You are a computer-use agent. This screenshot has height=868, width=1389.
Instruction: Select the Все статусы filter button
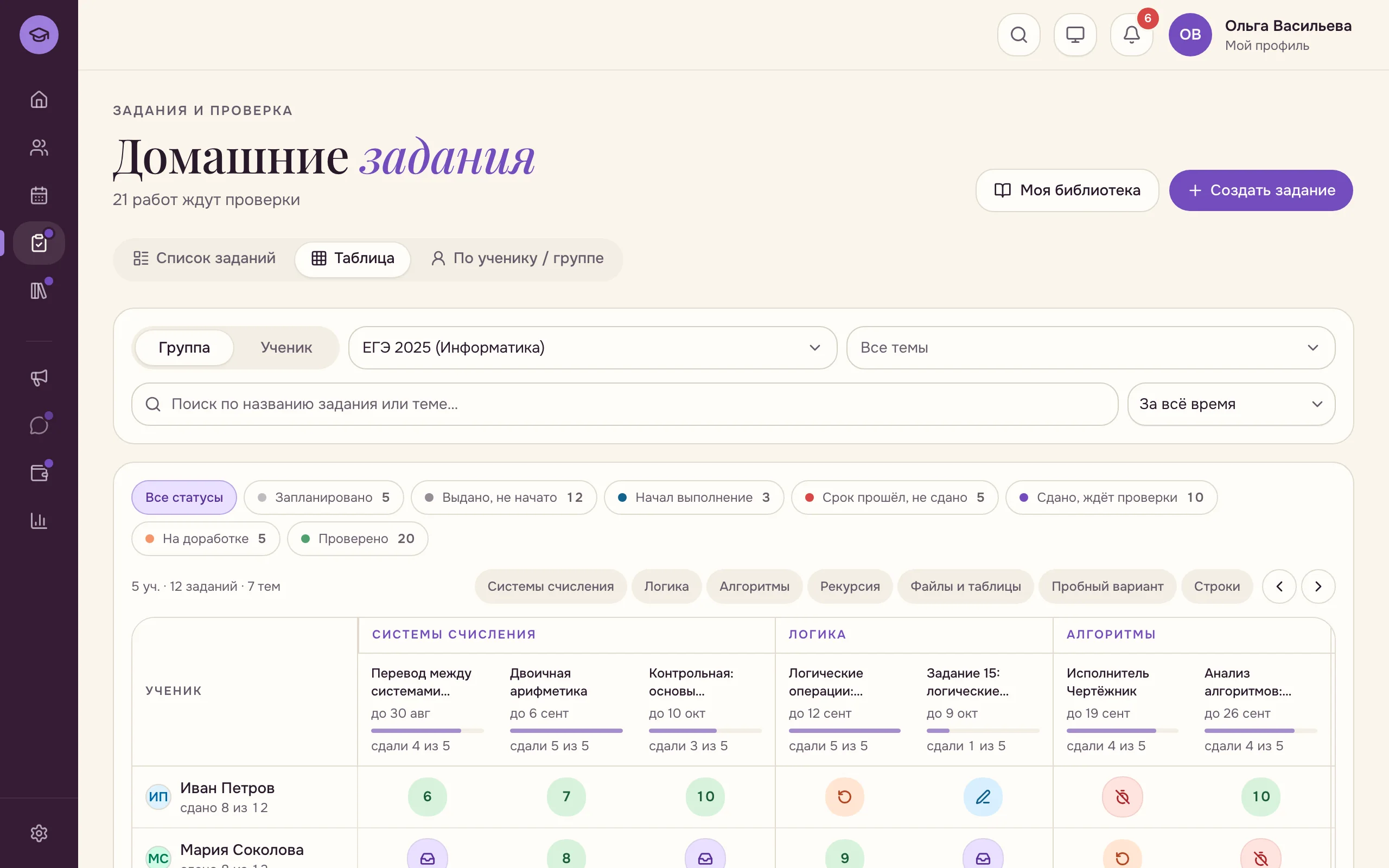coord(184,497)
